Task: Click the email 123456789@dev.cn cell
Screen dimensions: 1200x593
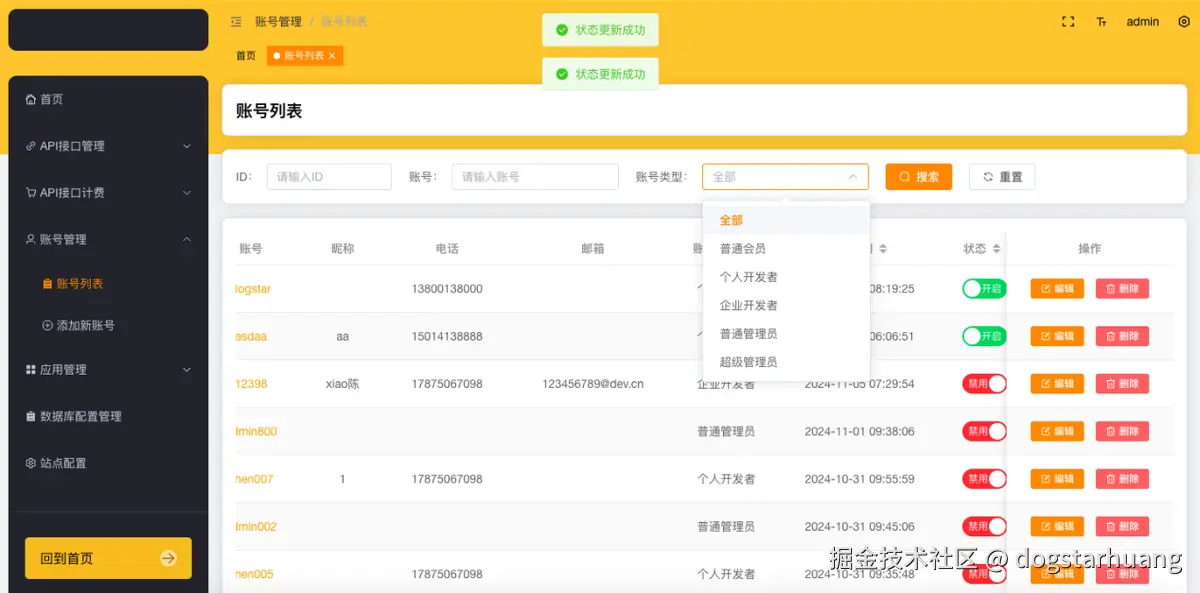Action: click(593, 384)
